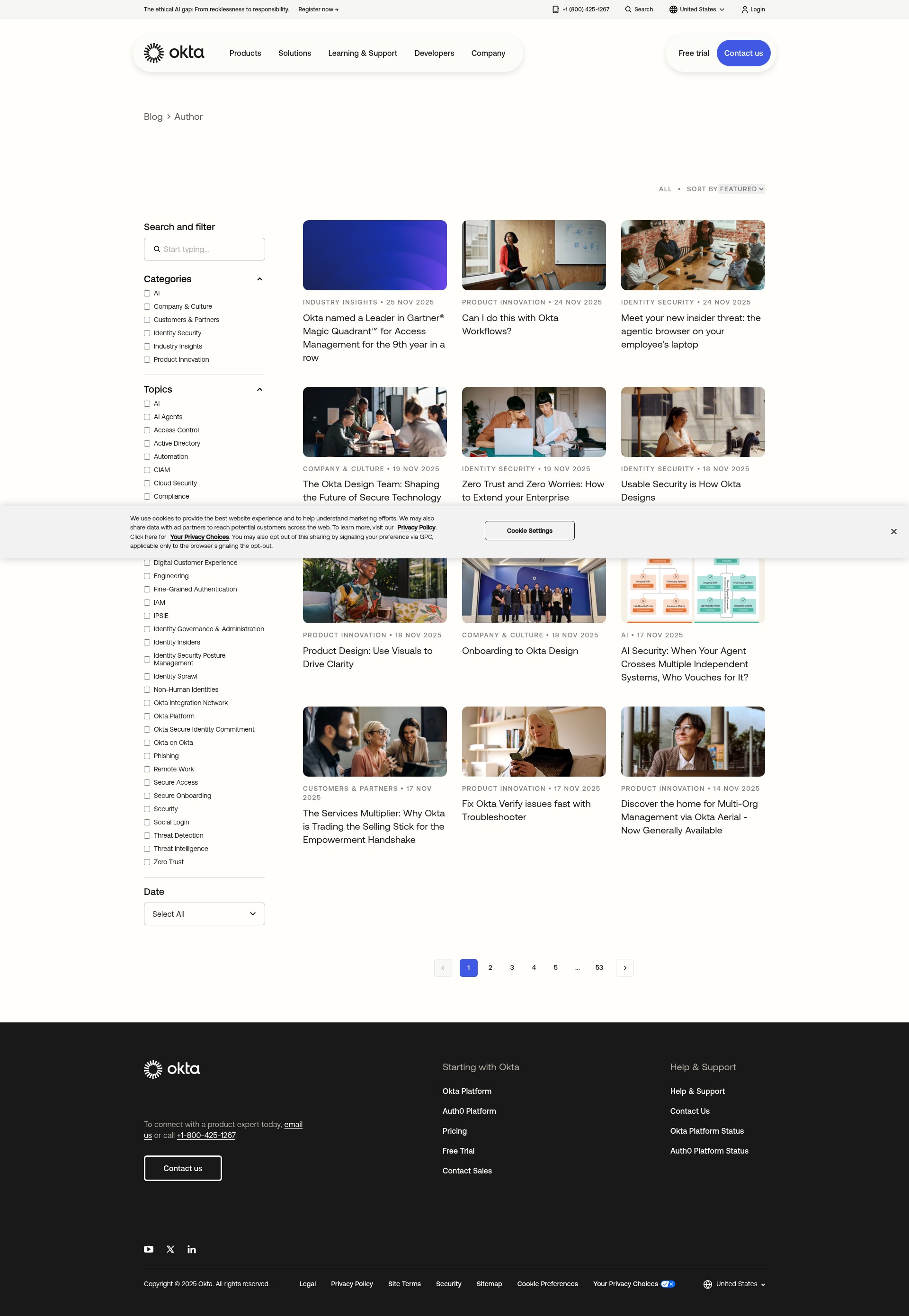
Task: Collapse the Topics filter section
Action: point(260,390)
